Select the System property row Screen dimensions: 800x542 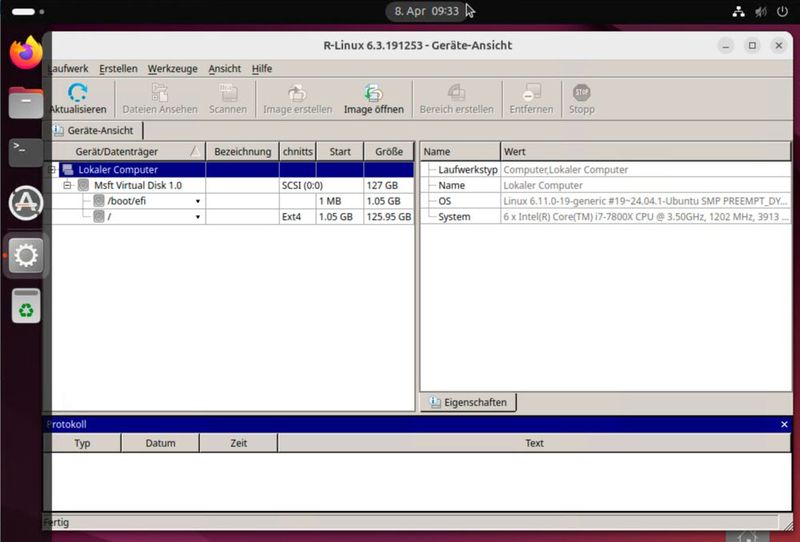606,217
